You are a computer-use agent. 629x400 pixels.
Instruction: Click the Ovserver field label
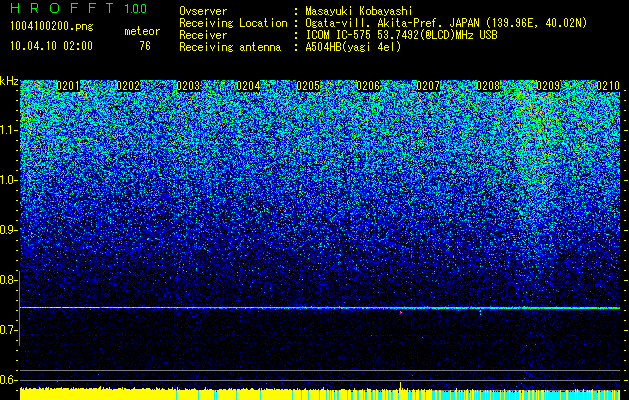coord(203,11)
